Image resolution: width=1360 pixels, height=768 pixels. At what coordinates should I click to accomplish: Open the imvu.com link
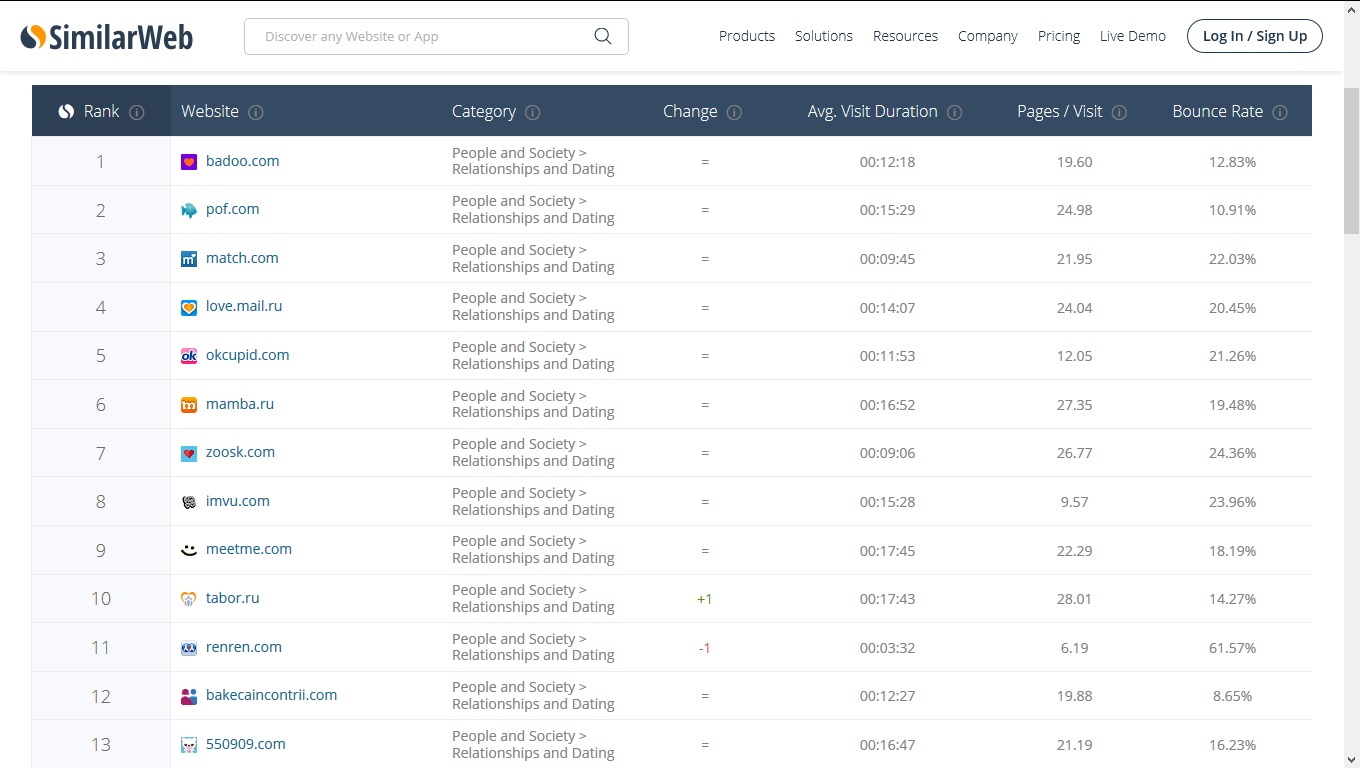(x=238, y=501)
